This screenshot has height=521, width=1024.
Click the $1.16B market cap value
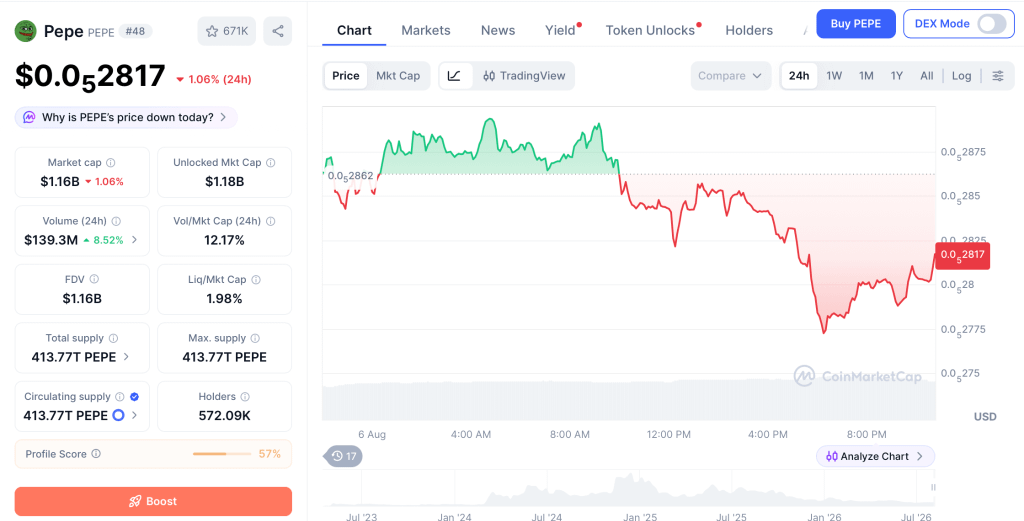coord(60,182)
